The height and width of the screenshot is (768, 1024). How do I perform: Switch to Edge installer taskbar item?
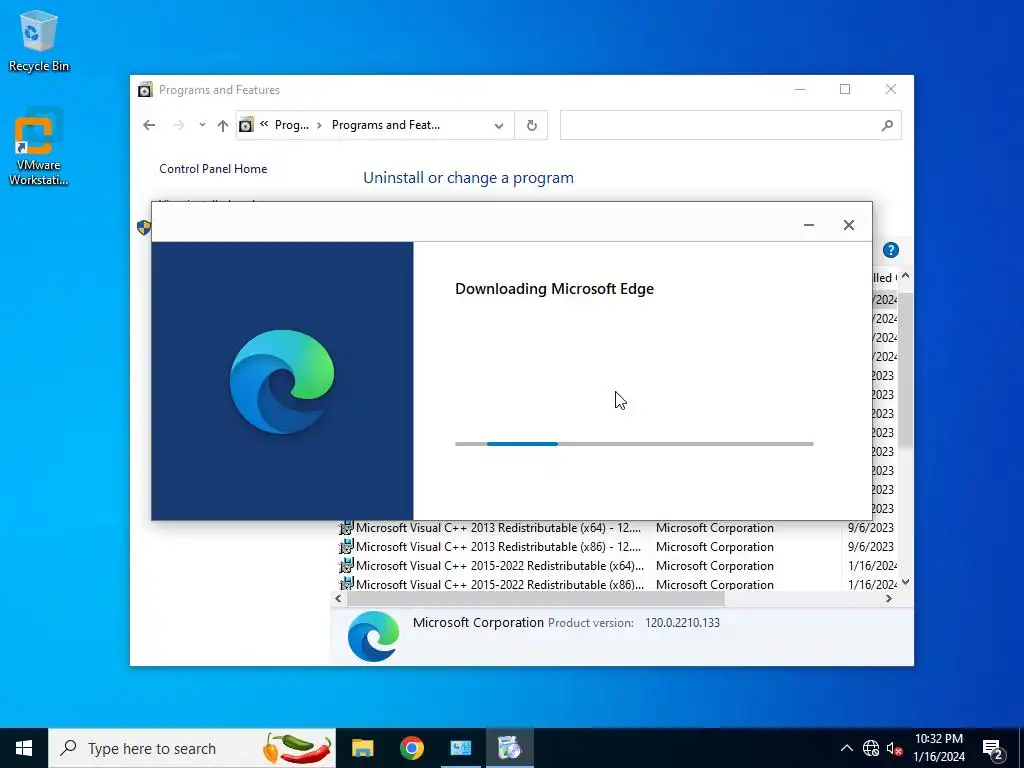pyautogui.click(x=509, y=748)
